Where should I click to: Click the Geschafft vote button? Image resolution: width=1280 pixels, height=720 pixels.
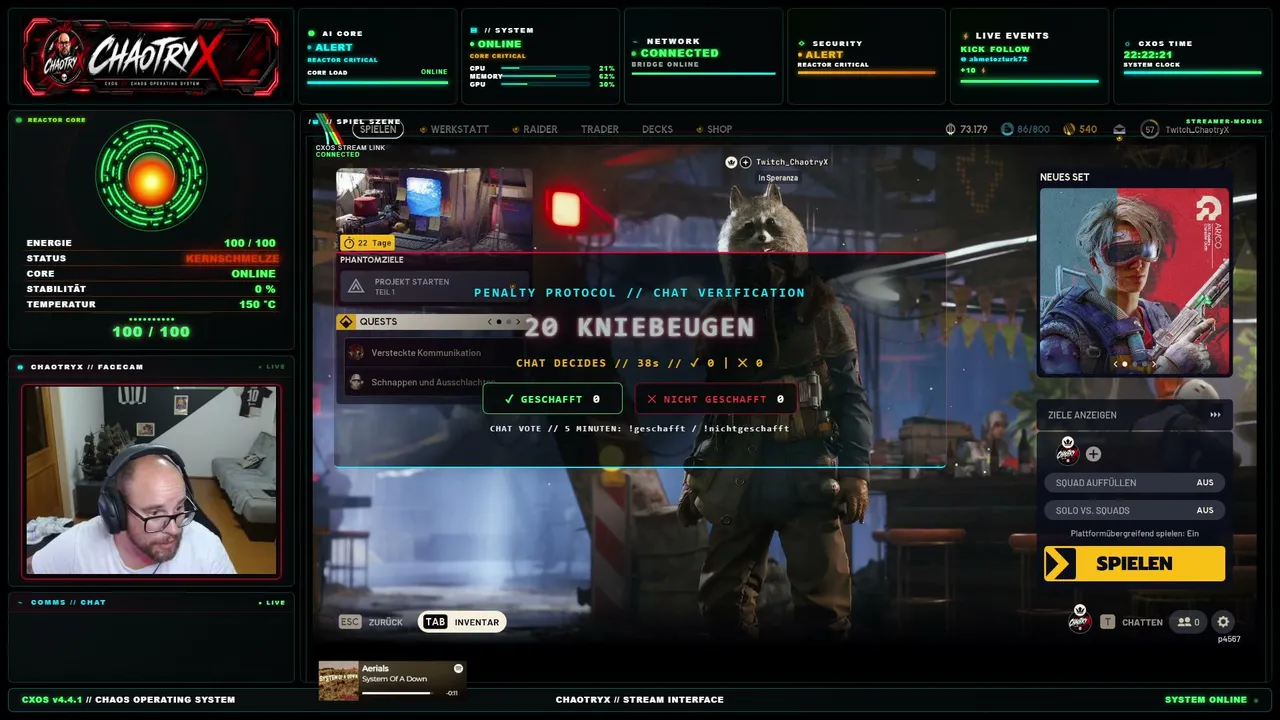click(552, 399)
